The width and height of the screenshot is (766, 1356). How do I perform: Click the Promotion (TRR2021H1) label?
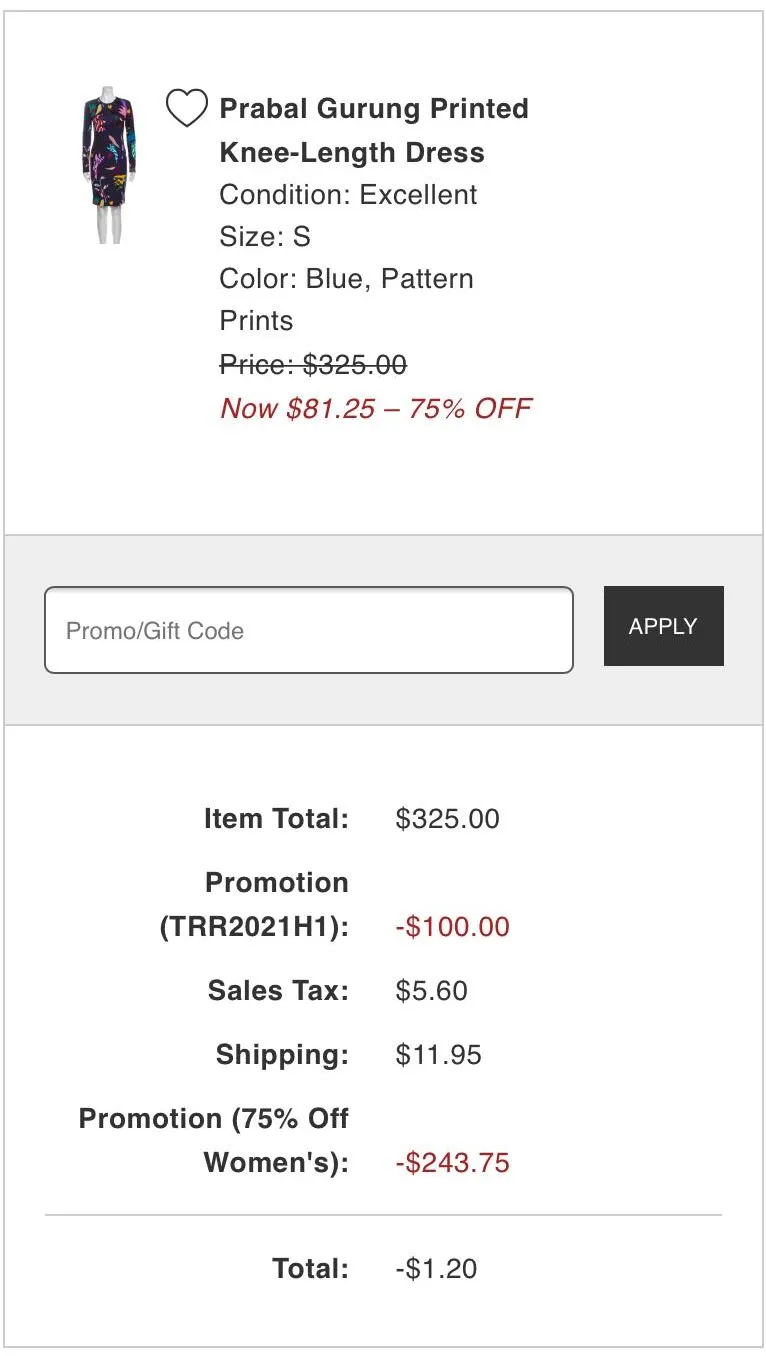(x=254, y=905)
